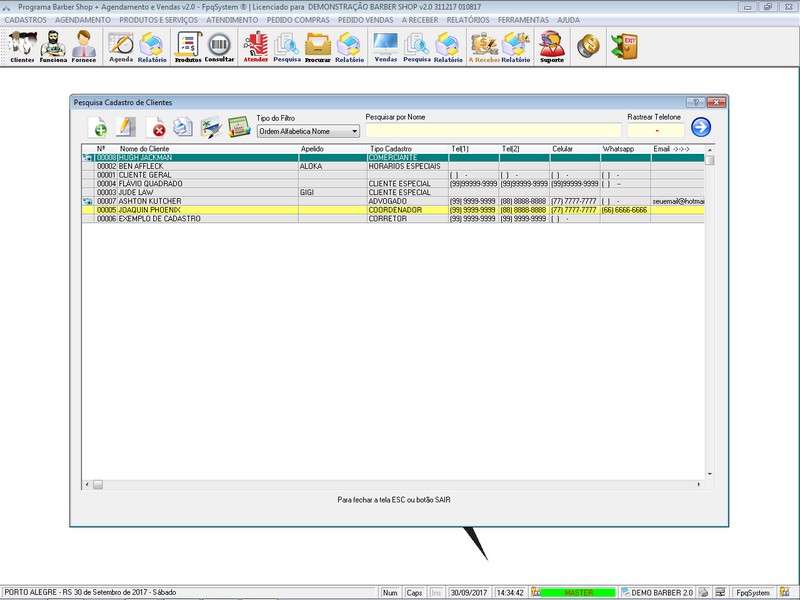
Task: Open the Fornece (suppliers) icon
Action: 84,46
